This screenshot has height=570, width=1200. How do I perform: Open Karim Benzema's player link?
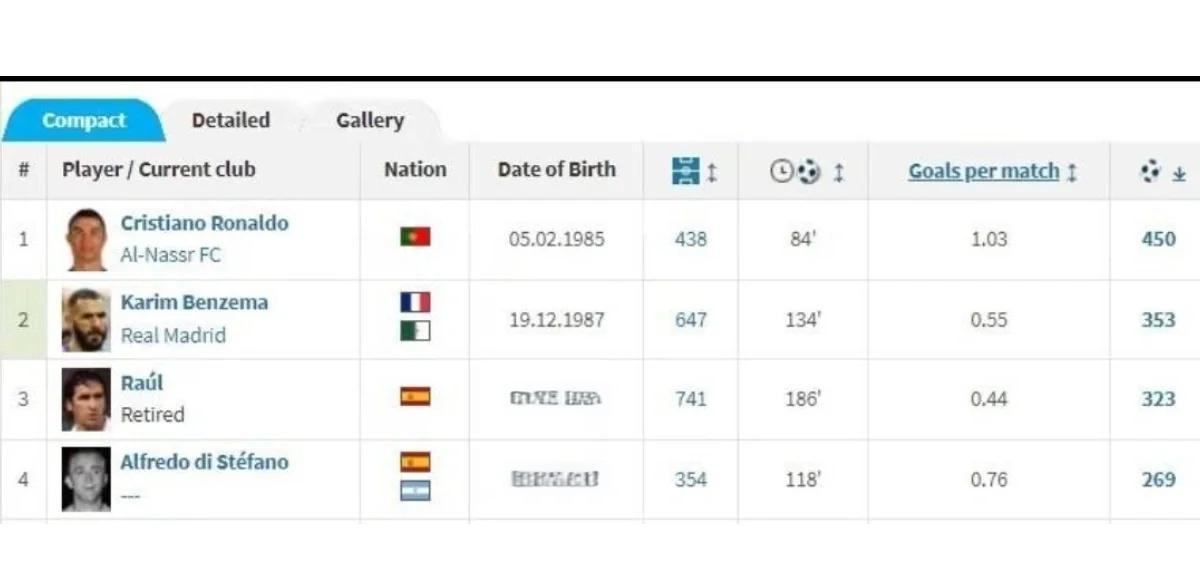tap(194, 302)
